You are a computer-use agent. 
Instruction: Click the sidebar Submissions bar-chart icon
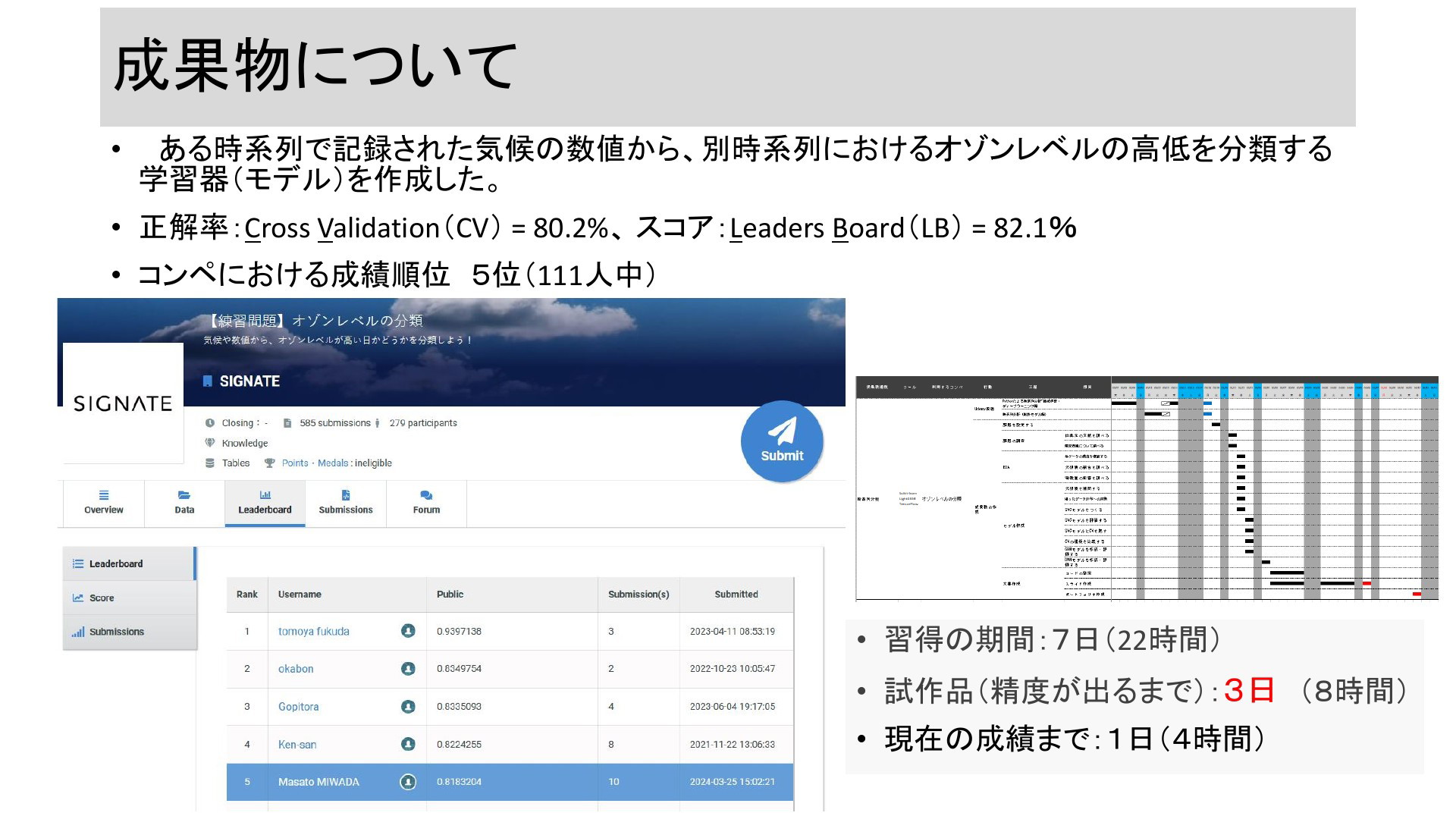pos(77,632)
